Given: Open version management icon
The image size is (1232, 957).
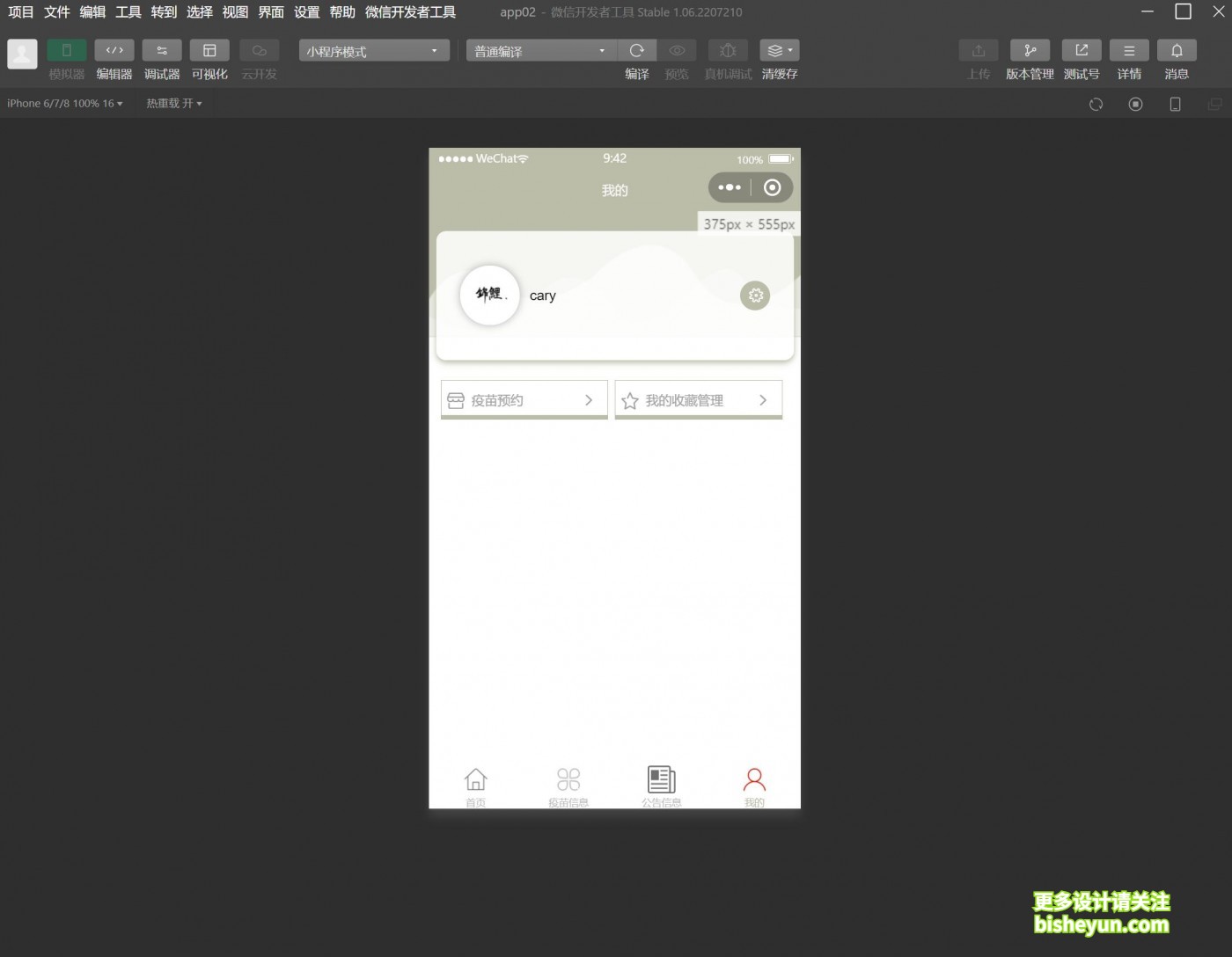Looking at the screenshot, I should pyautogui.click(x=1030, y=51).
